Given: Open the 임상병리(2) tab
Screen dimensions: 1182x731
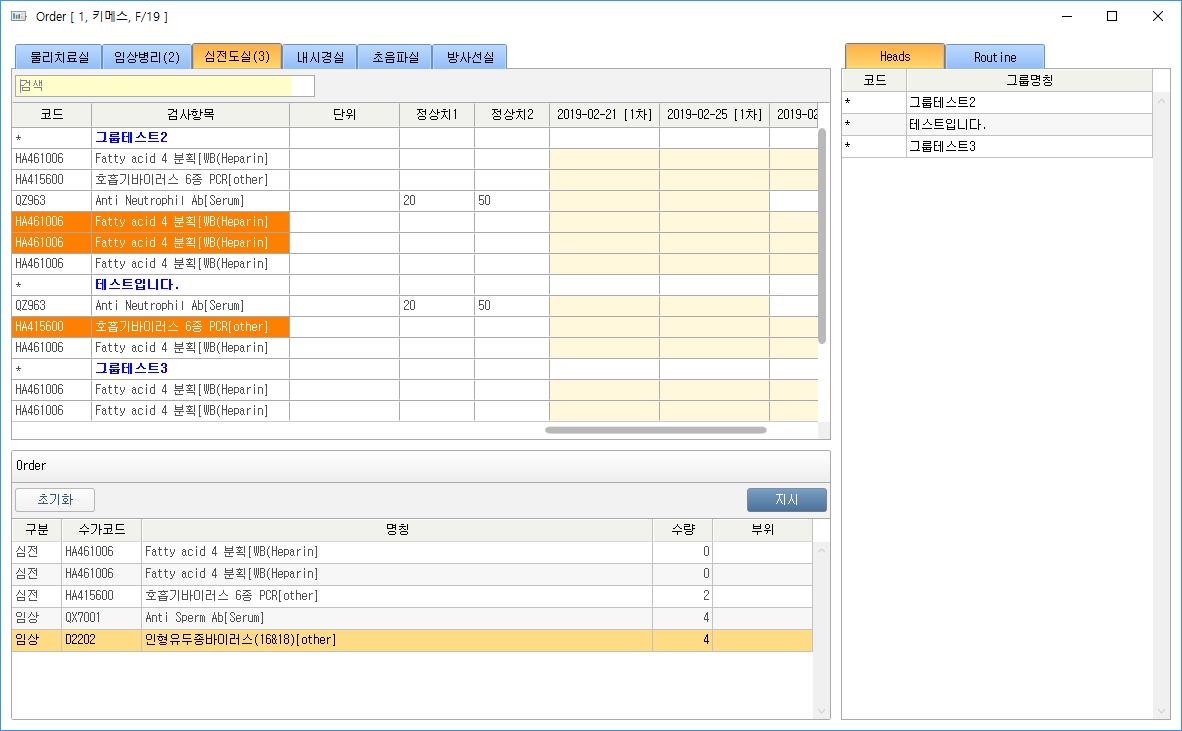Looking at the screenshot, I should (146, 57).
